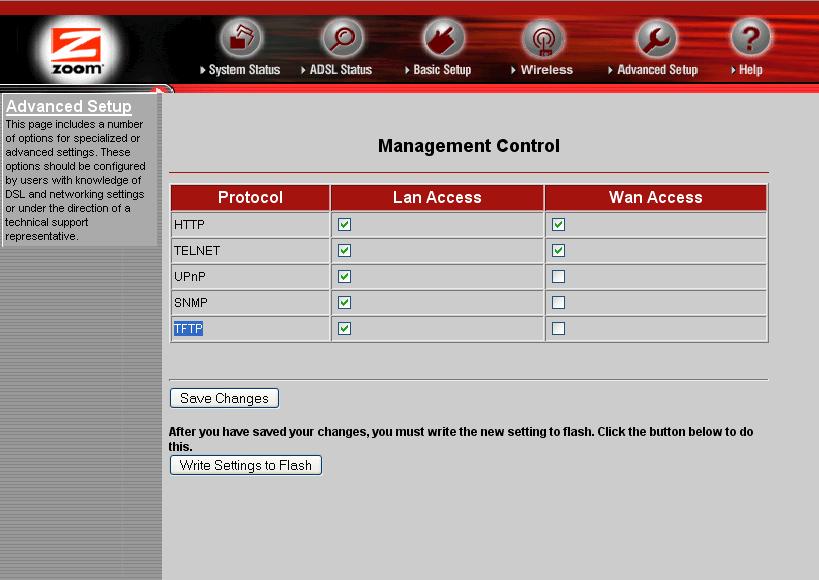
Task: Open the Wireless menu label
Action: click(x=546, y=69)
